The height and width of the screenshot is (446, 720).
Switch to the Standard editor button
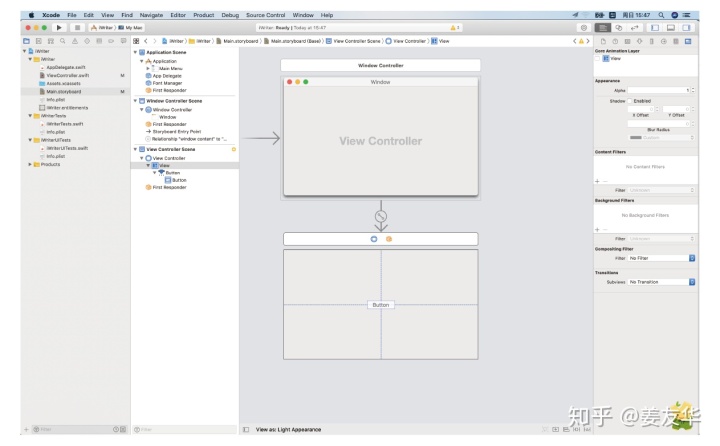coord(603,28)
